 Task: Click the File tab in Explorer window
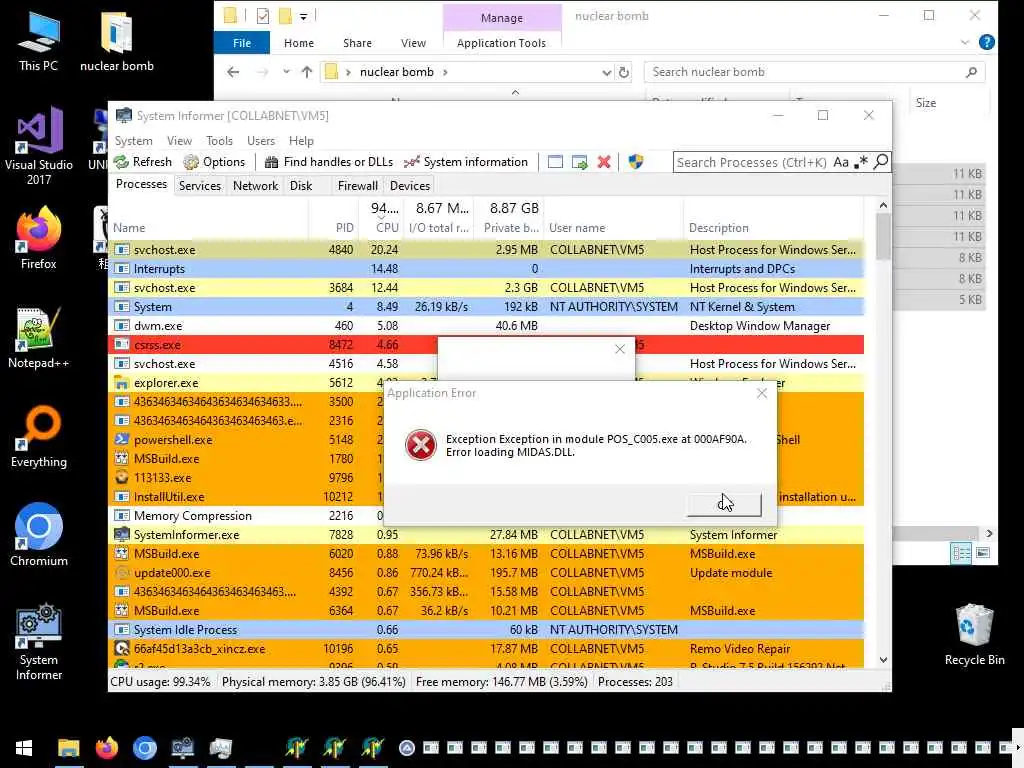pyautogui.click(x=242, y=43)
